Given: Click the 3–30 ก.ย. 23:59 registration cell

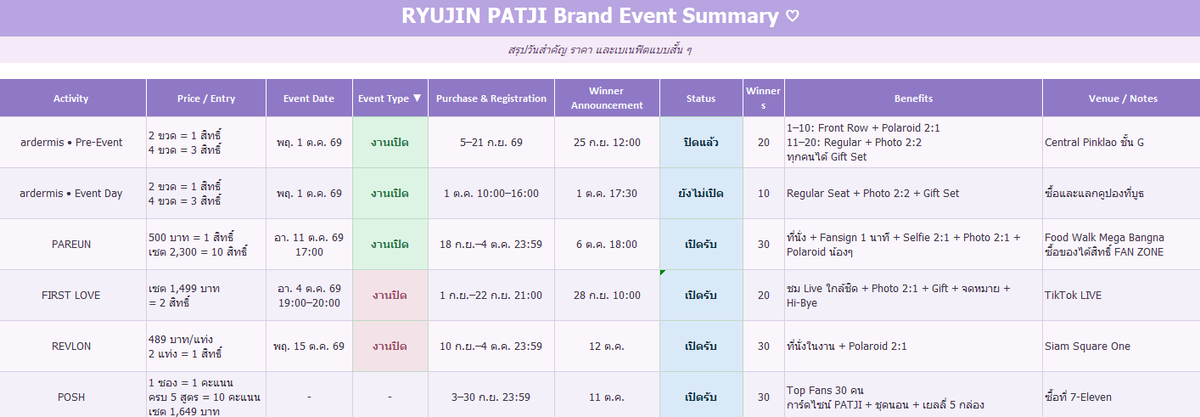Looking at the screenshot, I should click(x=491, y=395).
